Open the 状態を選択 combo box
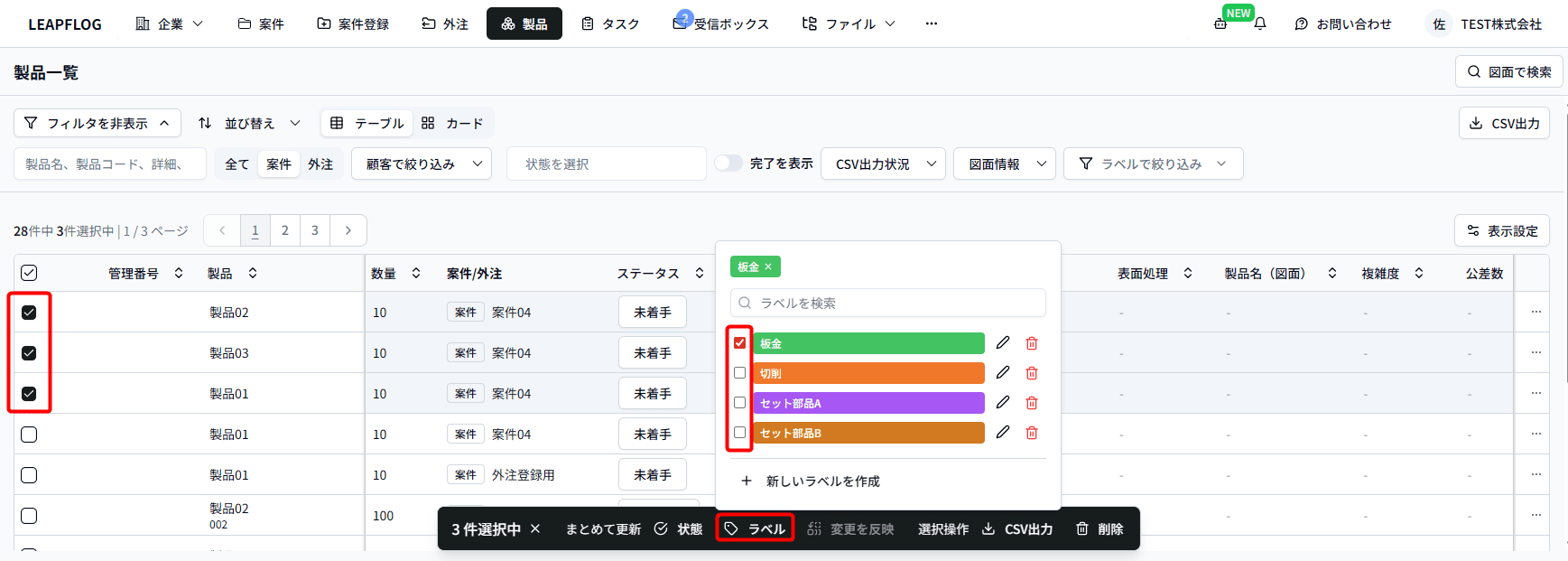Screen dimensions: 1568x561 click(607, 164)
